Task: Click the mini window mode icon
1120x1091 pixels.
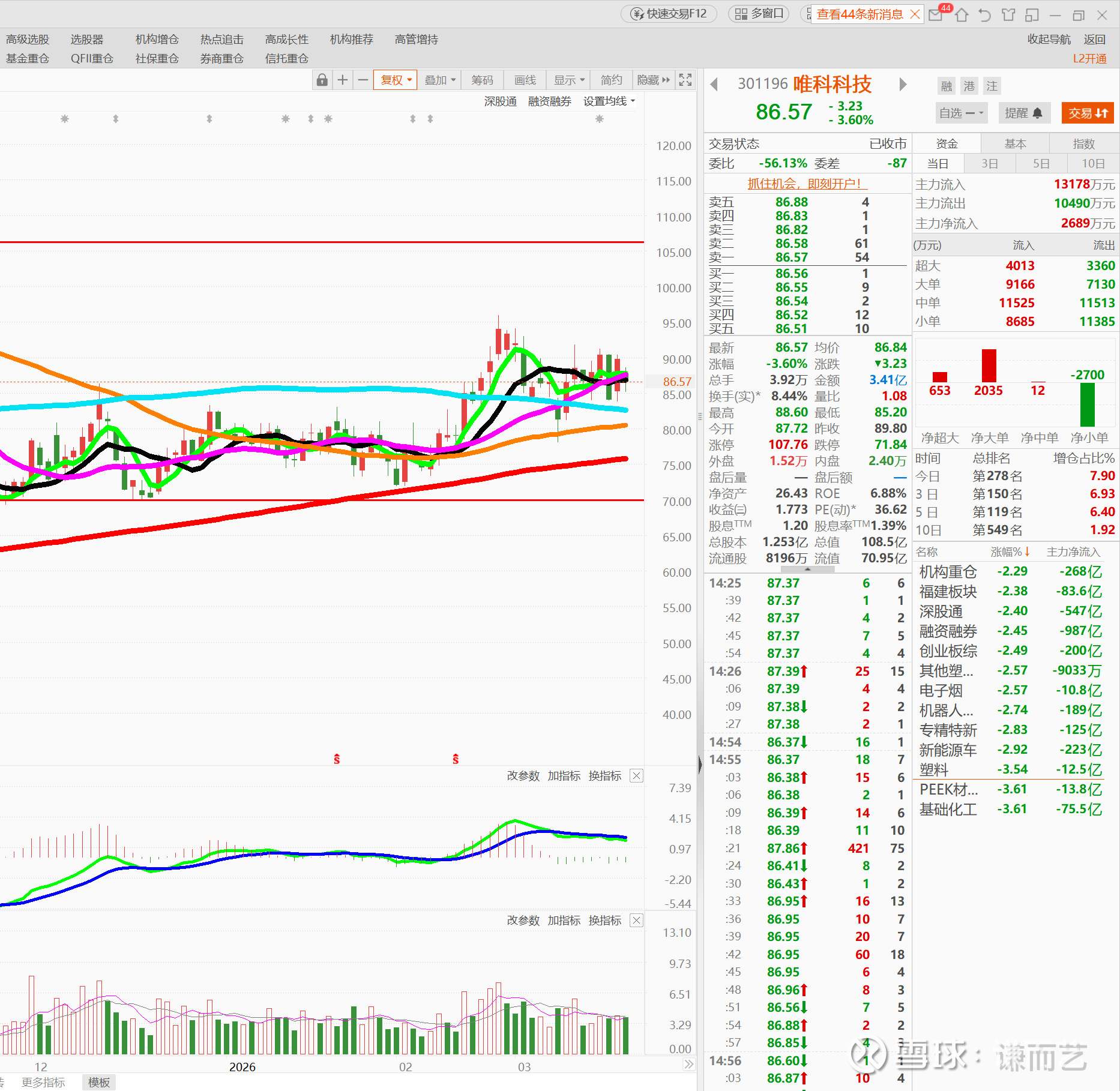Action: pyautogui.click(x=1032, y=15)
